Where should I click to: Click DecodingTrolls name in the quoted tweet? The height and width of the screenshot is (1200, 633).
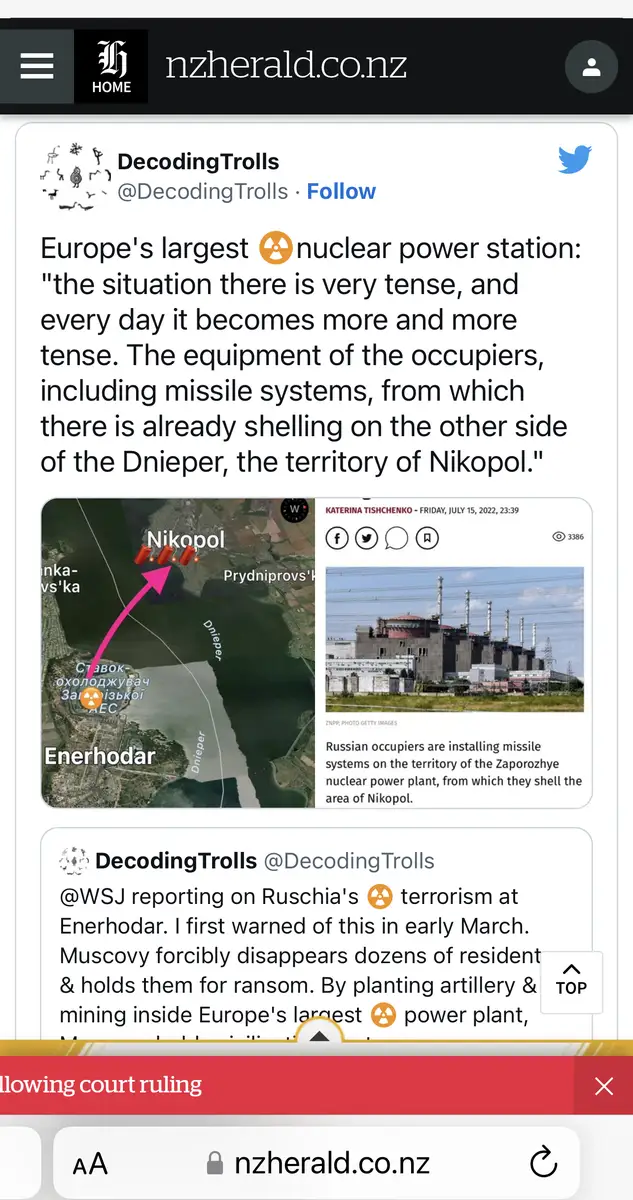point(176,861)
